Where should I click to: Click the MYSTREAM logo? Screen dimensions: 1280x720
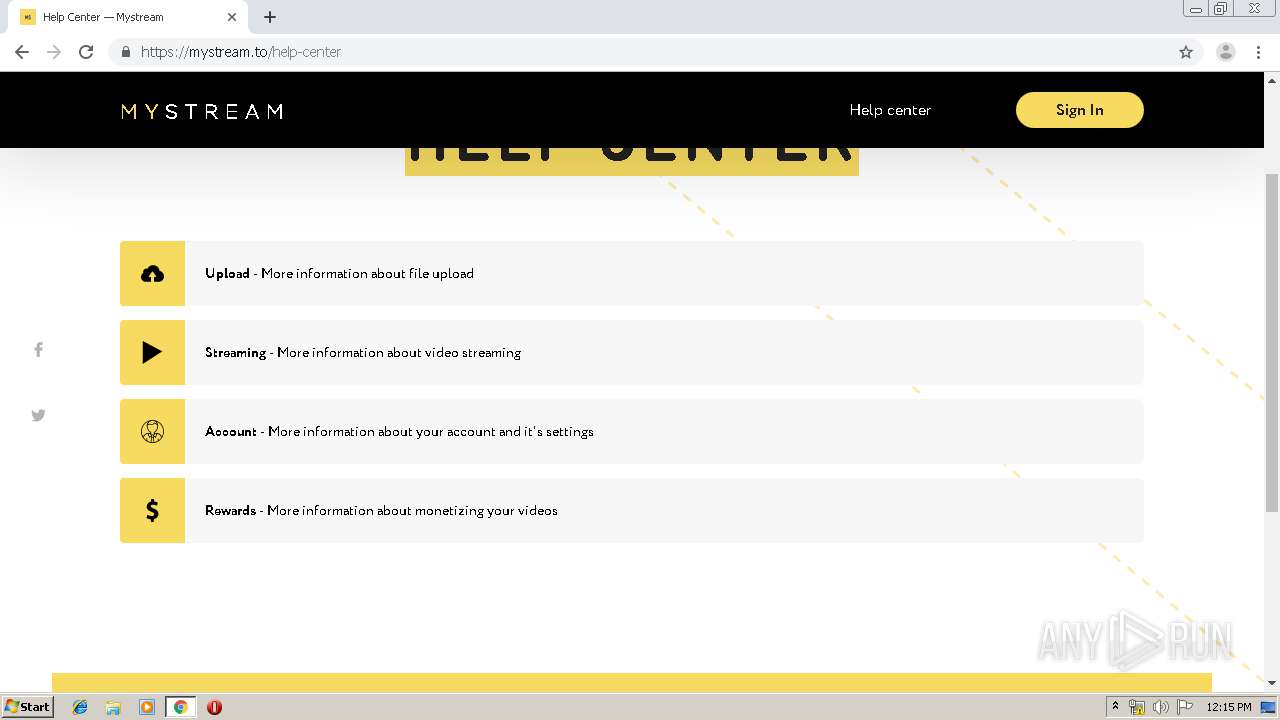(202, 111)
